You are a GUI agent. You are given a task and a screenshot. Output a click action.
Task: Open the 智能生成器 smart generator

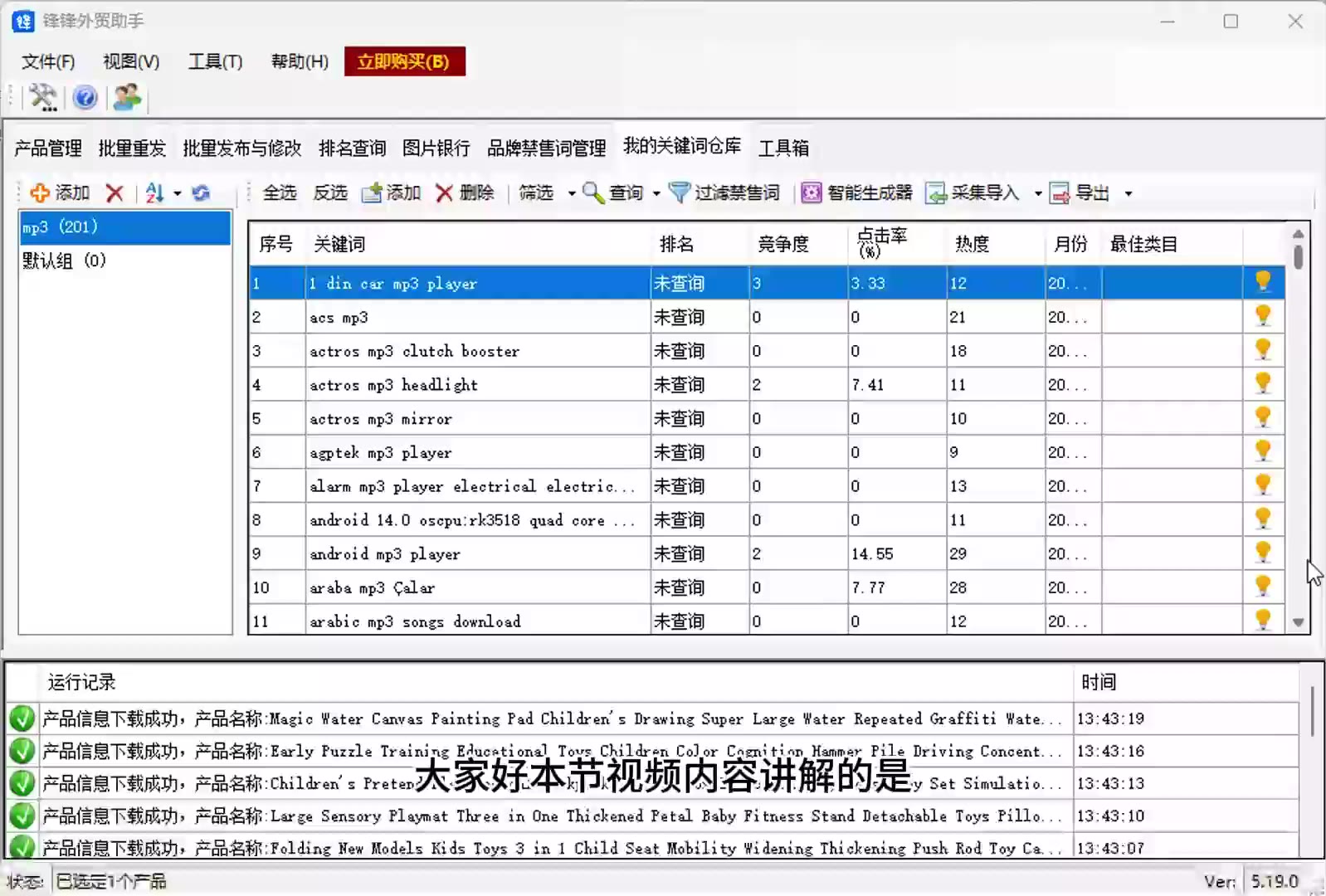856,193
